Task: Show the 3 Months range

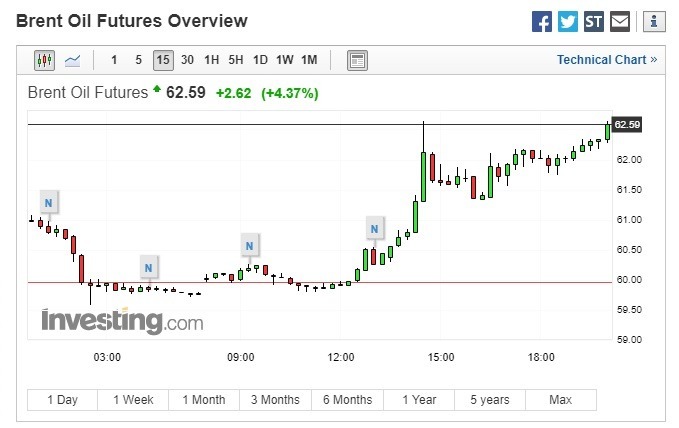Action: pos(275,399)
